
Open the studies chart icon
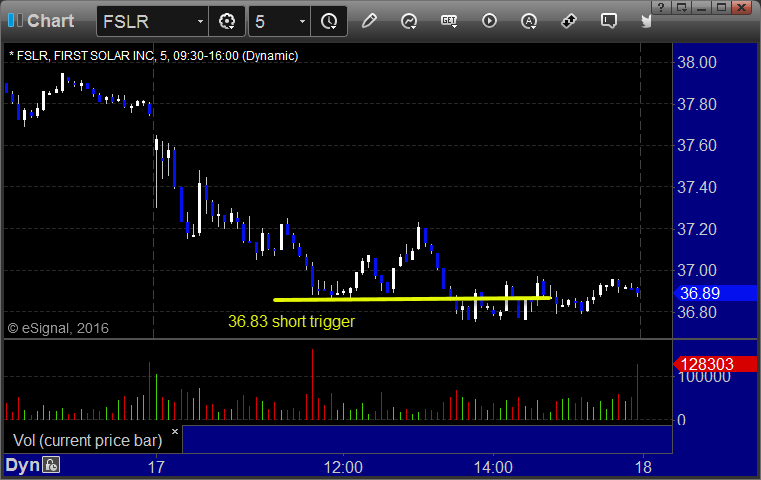click(409, 21)
